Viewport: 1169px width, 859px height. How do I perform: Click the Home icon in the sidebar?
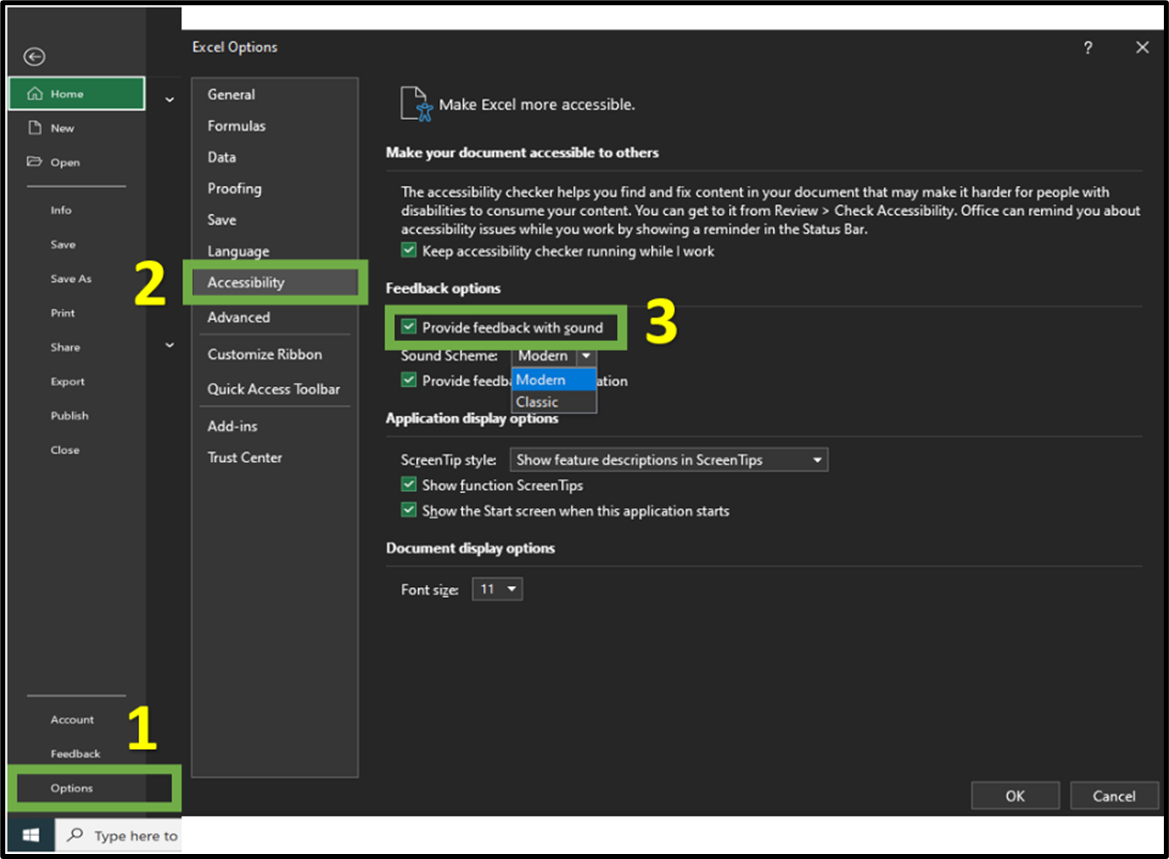[x=35, y=94]
